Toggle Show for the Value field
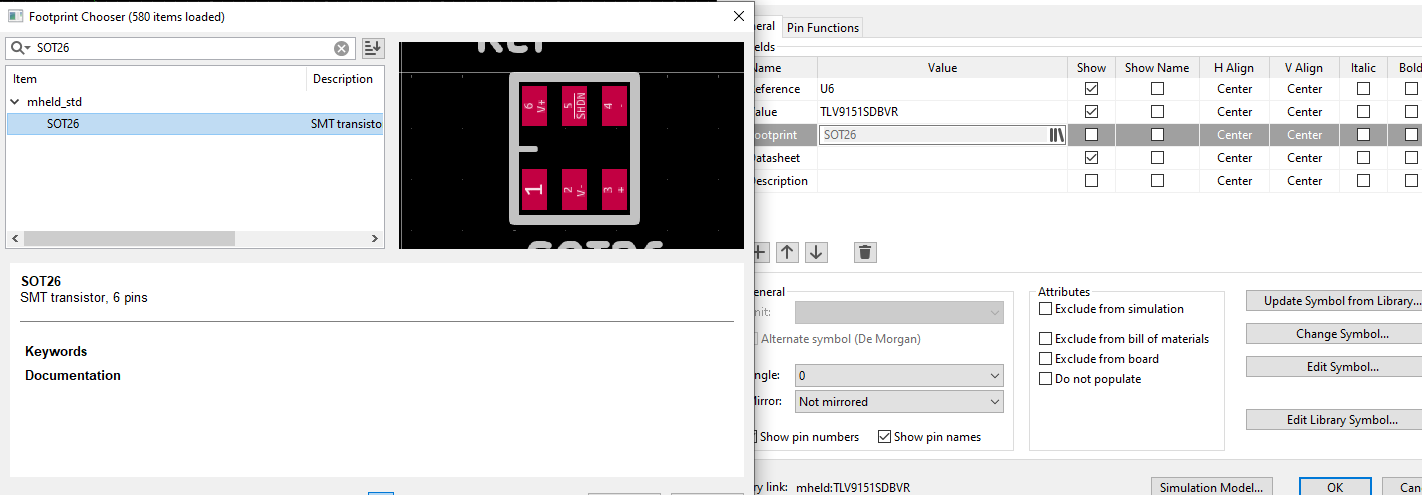 click(1091, 112)
